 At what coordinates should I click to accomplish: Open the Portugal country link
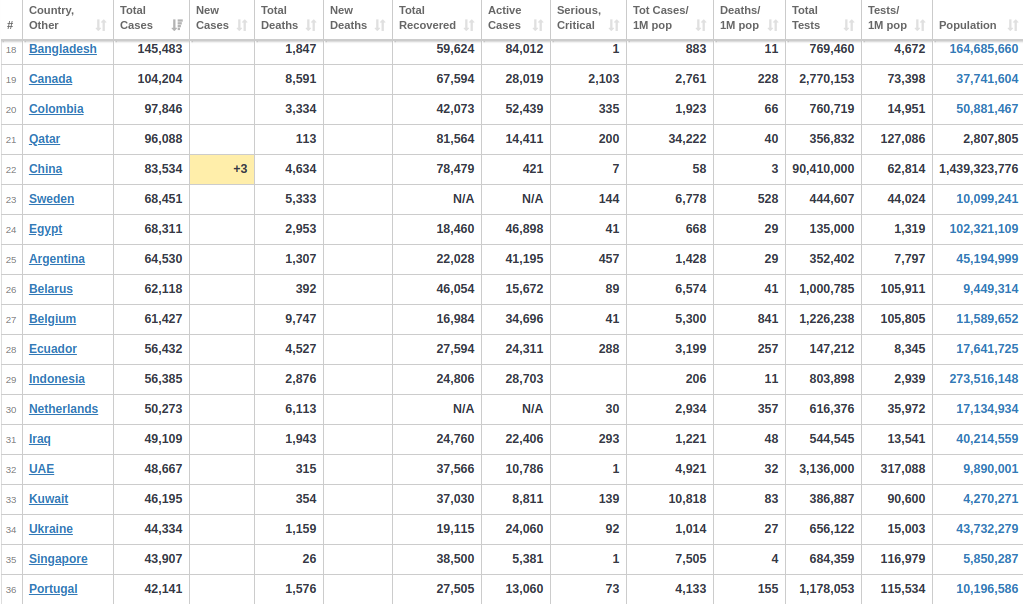53,589
